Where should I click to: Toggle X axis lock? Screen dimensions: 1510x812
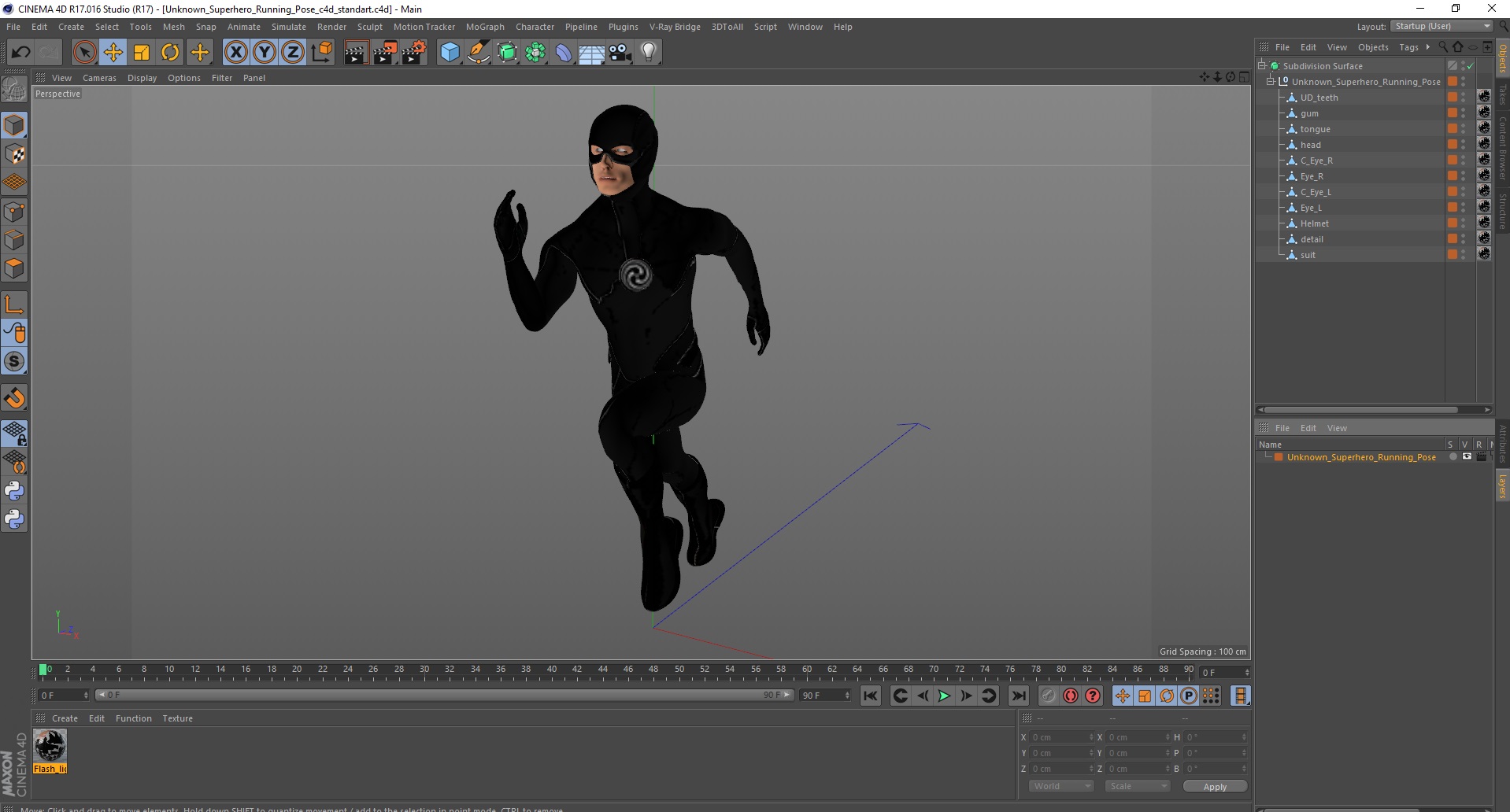235,53
